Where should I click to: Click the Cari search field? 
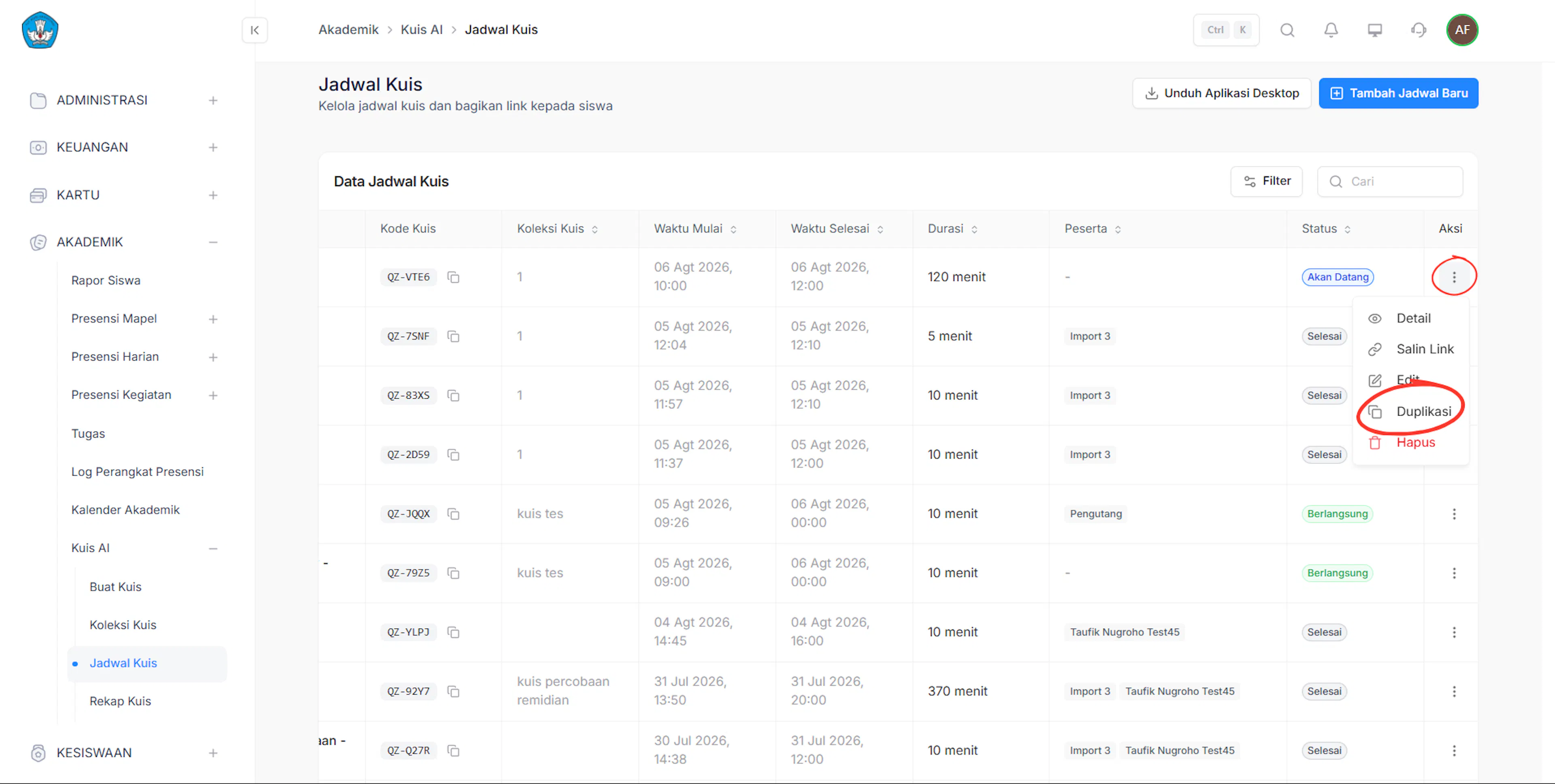tap(1390, 181)
